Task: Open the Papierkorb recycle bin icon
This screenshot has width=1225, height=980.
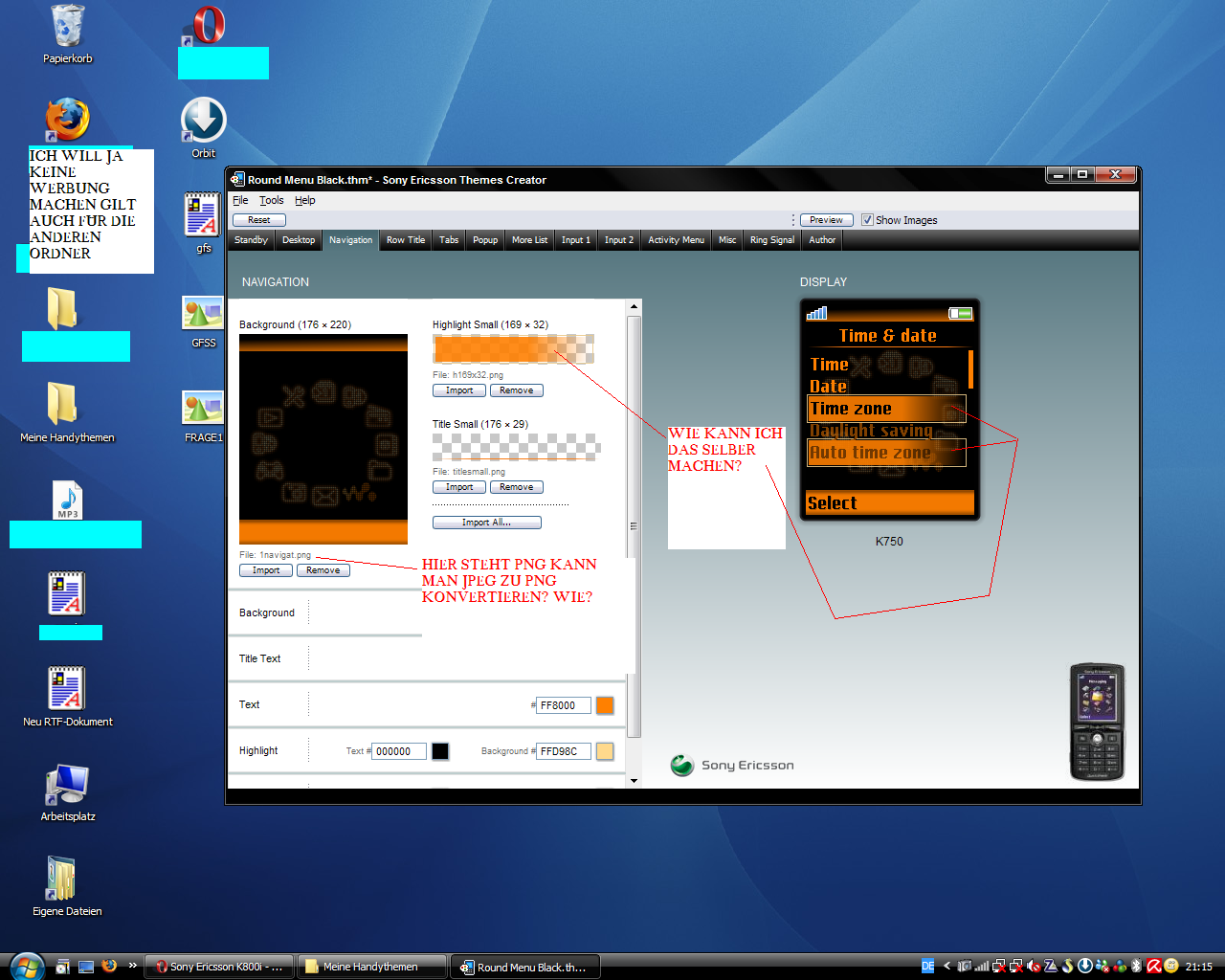Action: click(67, 26)
